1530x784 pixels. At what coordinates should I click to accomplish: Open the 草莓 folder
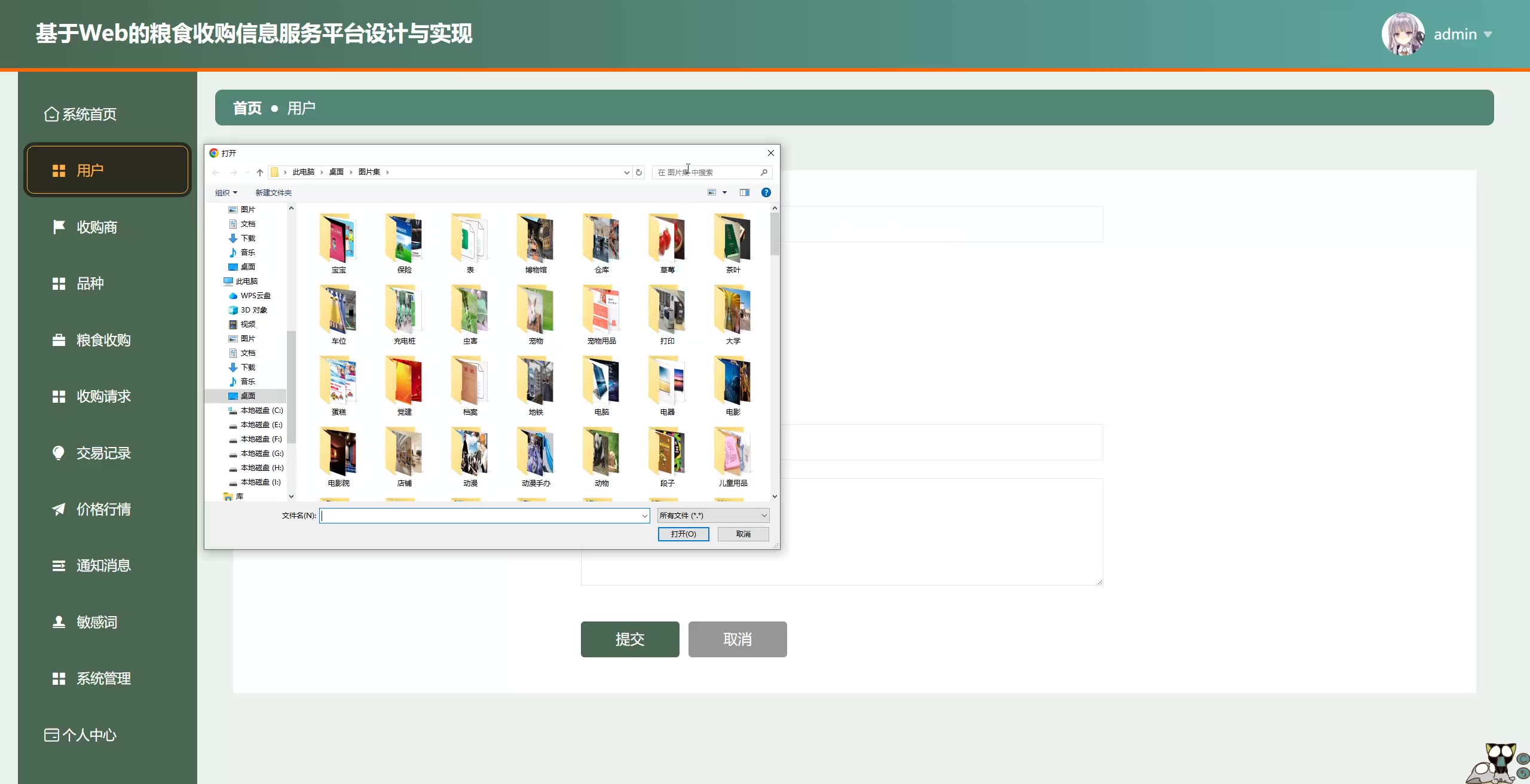click(667, 243)
